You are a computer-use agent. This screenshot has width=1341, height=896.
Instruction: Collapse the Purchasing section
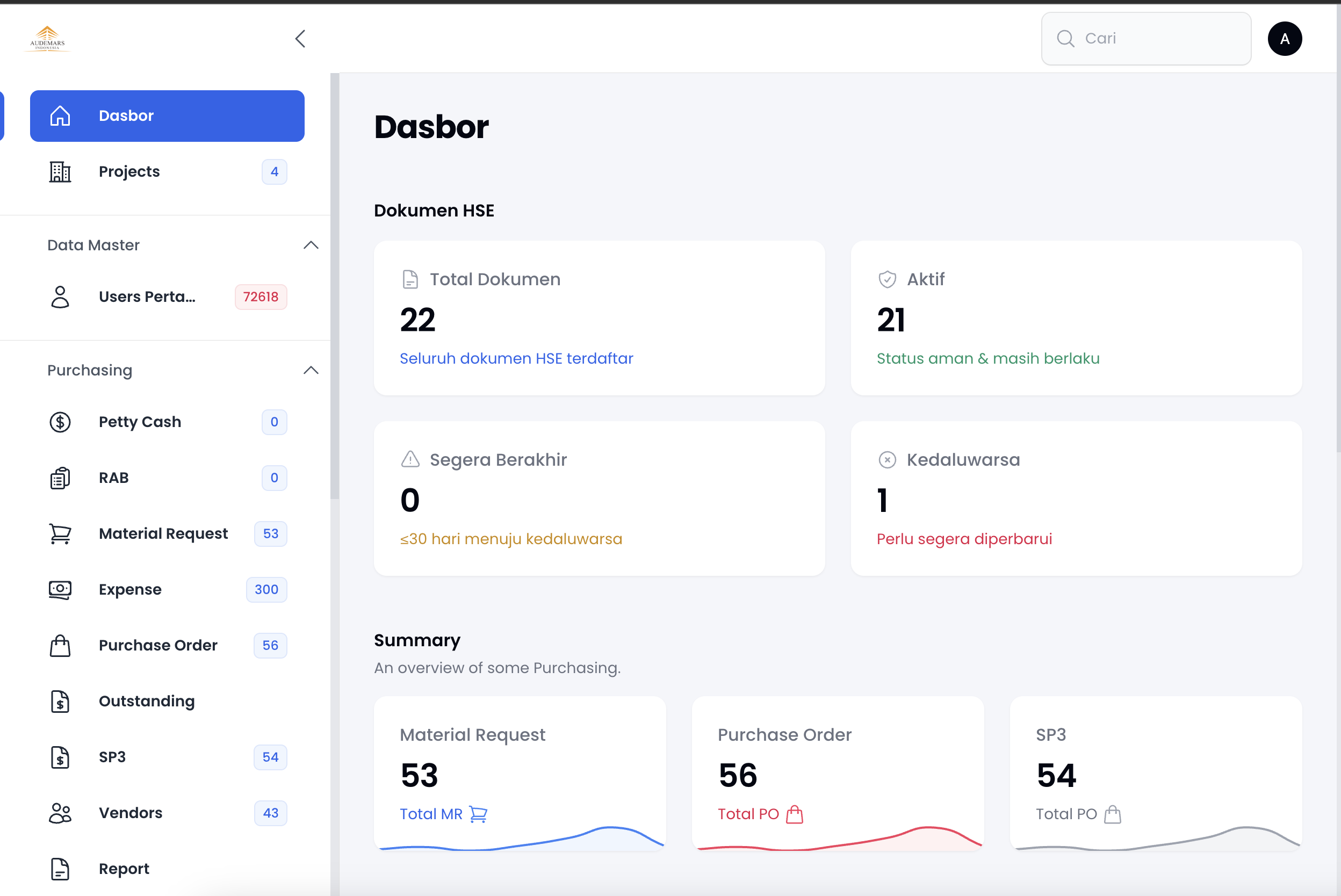pos(311,370)
